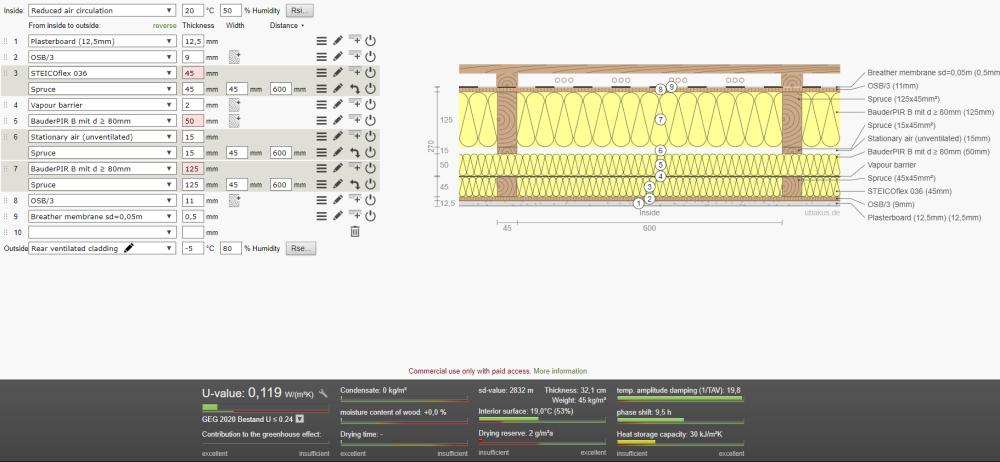This screenshot has width=1000, height=462.
Task: Expand Stationary air (unventilated) dropdown
Action: point(102,137)
